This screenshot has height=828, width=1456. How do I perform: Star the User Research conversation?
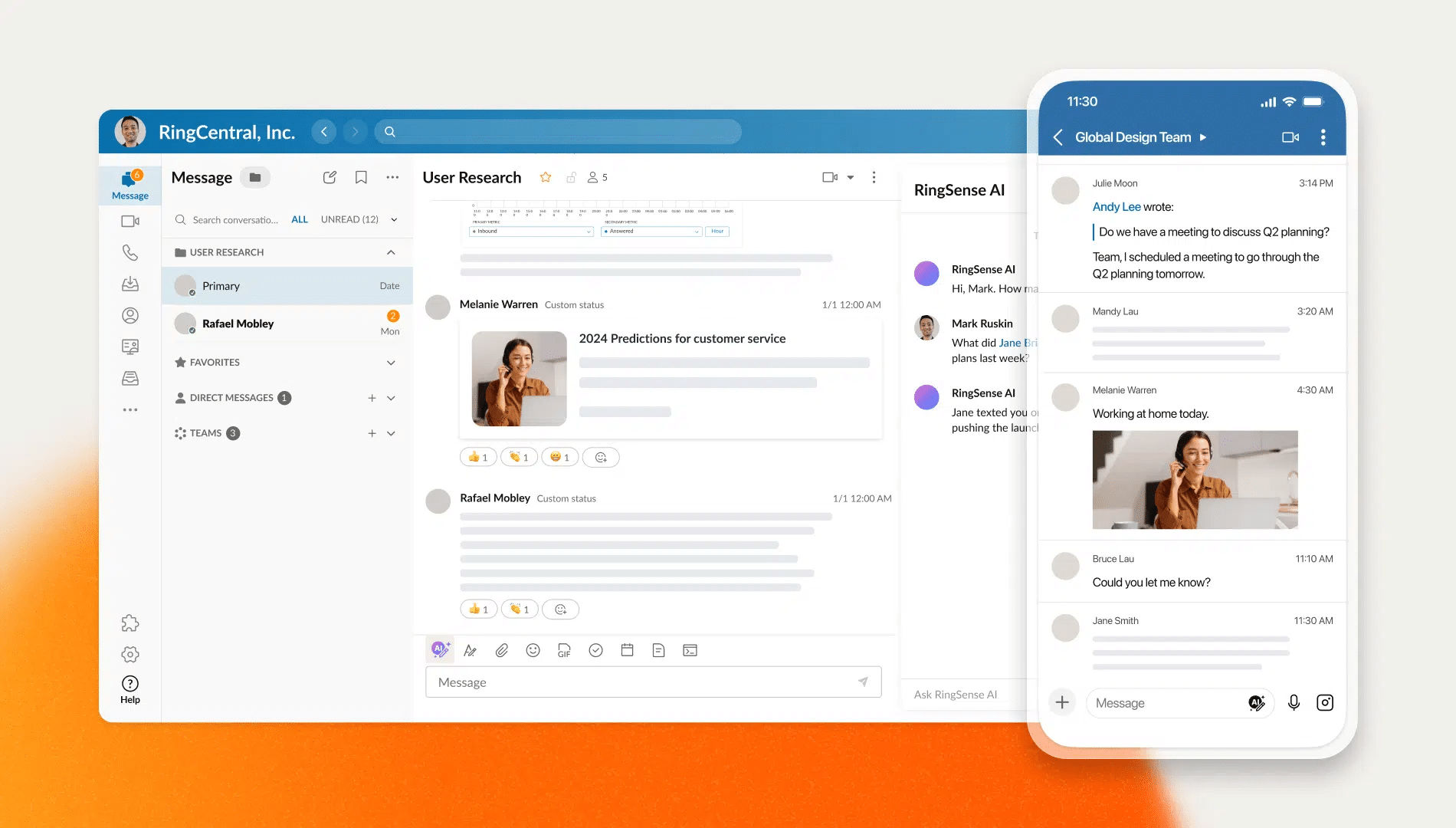(x=545, y=177)
